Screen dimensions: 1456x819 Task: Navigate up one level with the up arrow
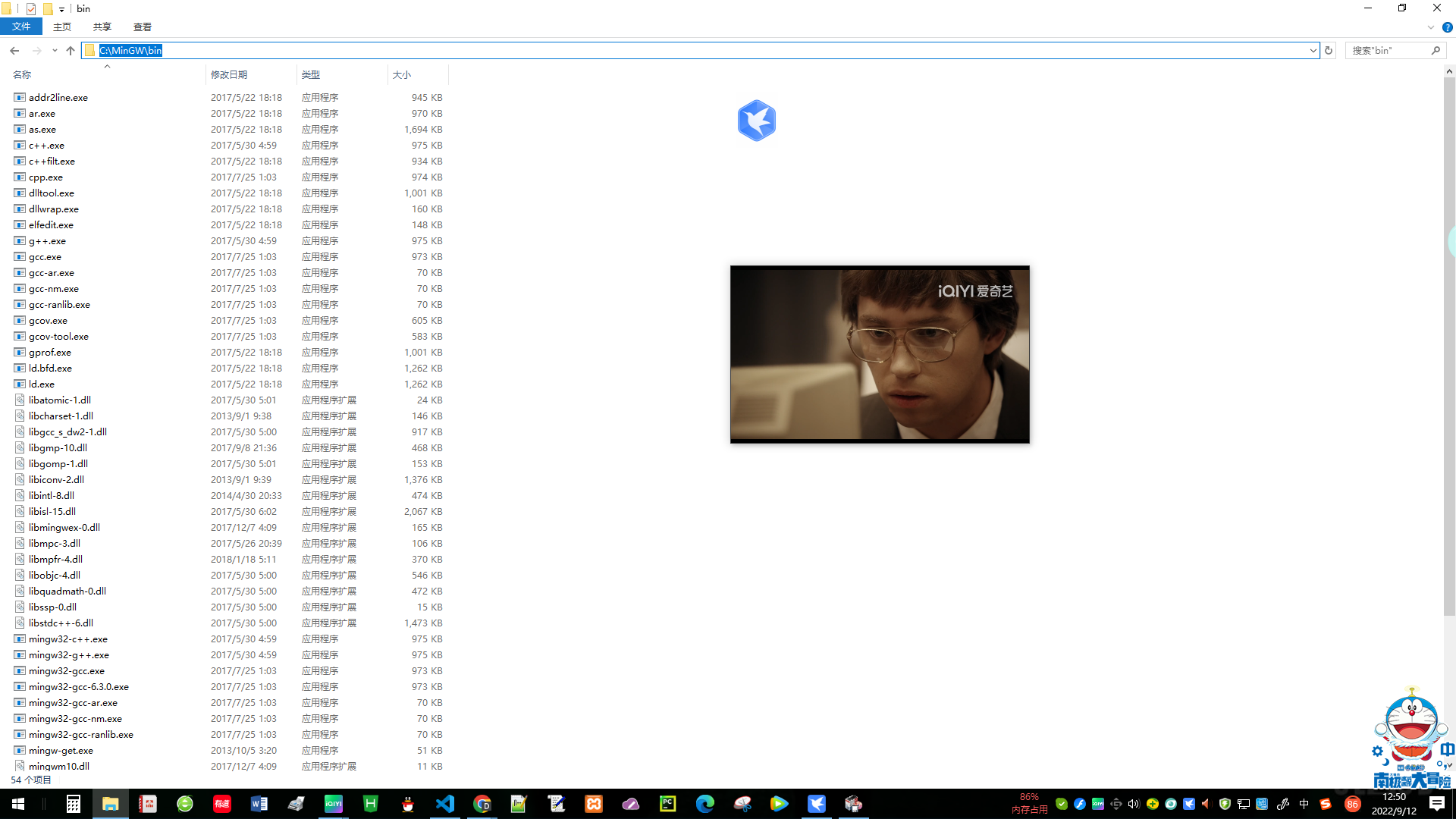tap(71, 50)
